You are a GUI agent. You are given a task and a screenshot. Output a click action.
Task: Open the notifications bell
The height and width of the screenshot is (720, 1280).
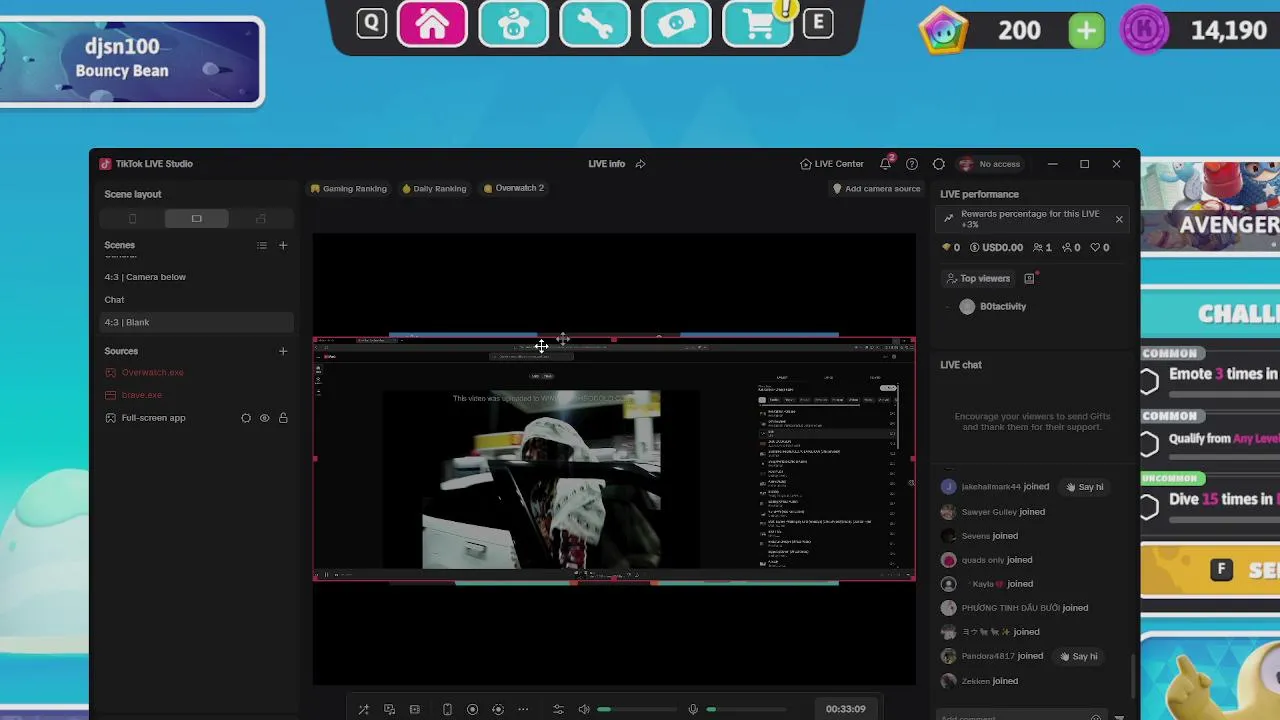click(886, 164)
